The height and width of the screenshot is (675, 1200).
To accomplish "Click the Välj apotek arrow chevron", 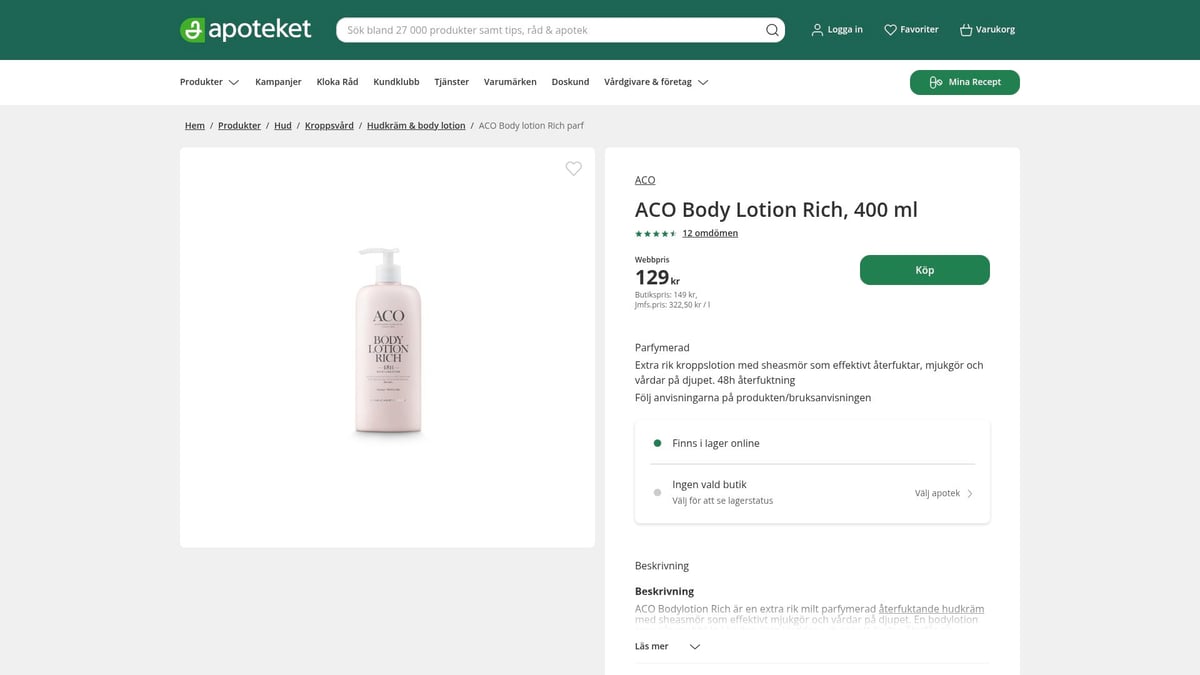I will (970, 493).
